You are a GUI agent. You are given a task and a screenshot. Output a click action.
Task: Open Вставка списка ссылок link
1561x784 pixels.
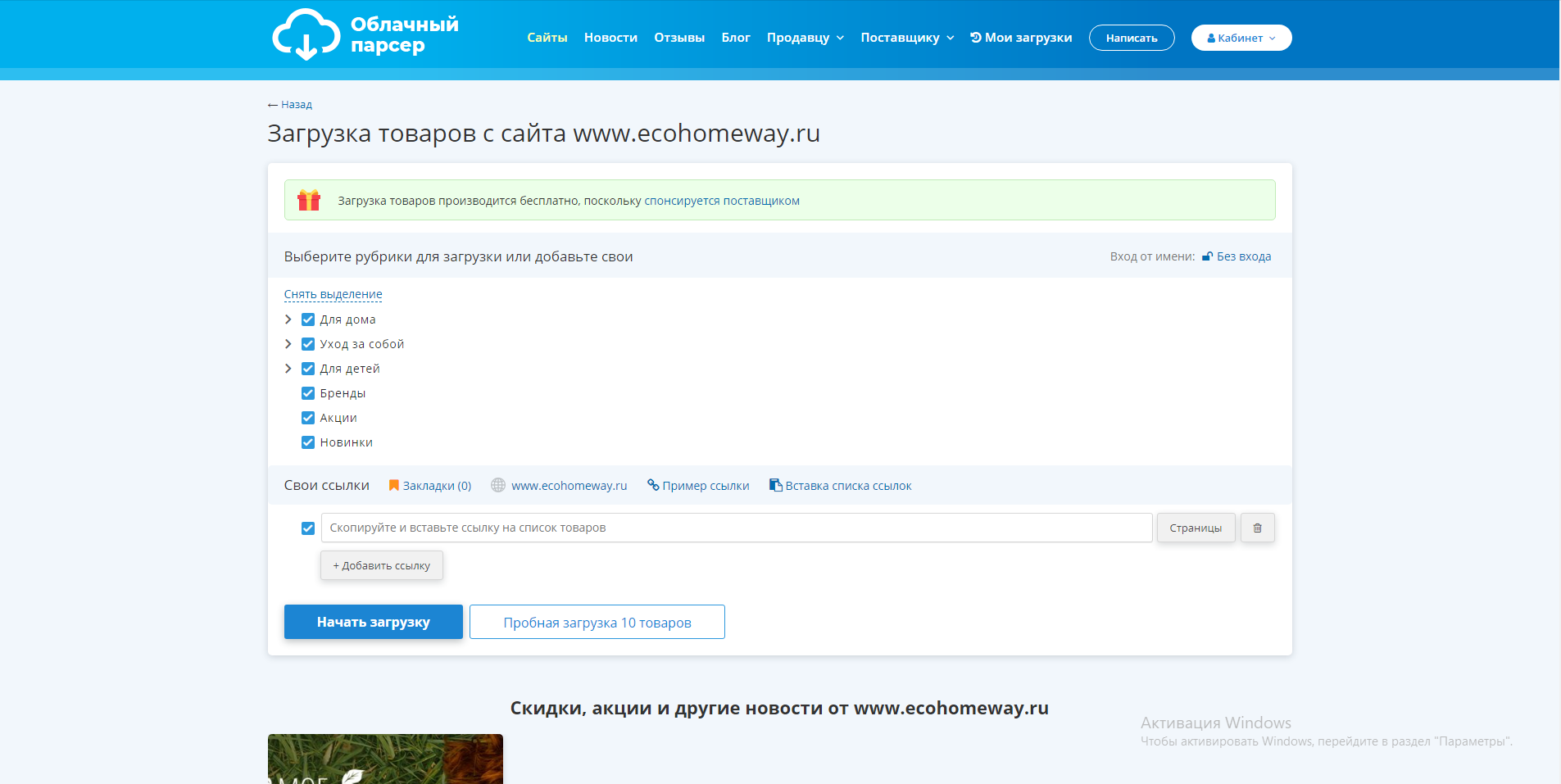click(x=848, y=486)
